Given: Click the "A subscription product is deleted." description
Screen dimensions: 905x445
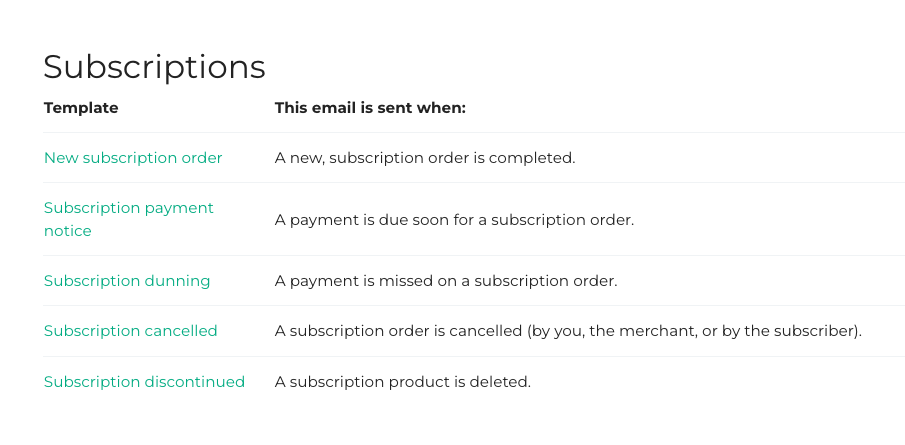Looking at the screenshot, I should pyautogui.click(x=402, y=382).
